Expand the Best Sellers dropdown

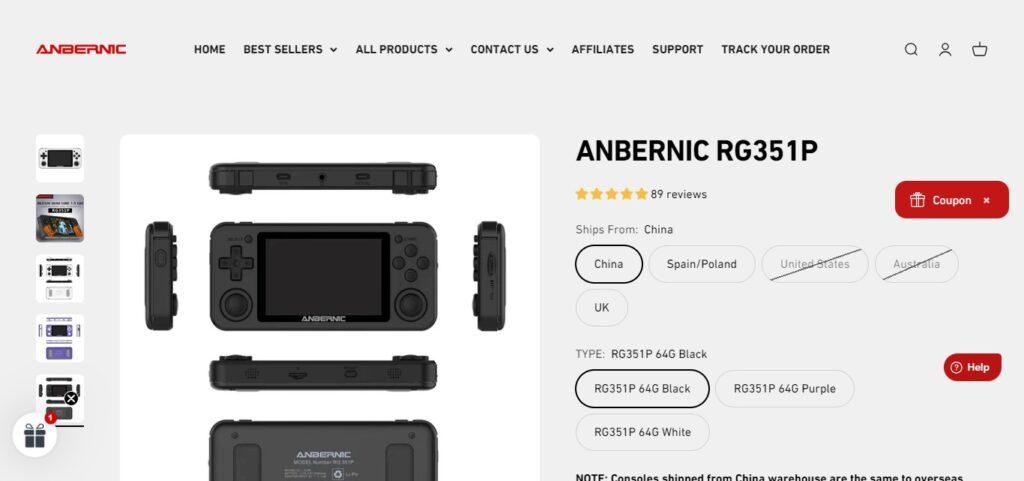(x=290, y=50)
